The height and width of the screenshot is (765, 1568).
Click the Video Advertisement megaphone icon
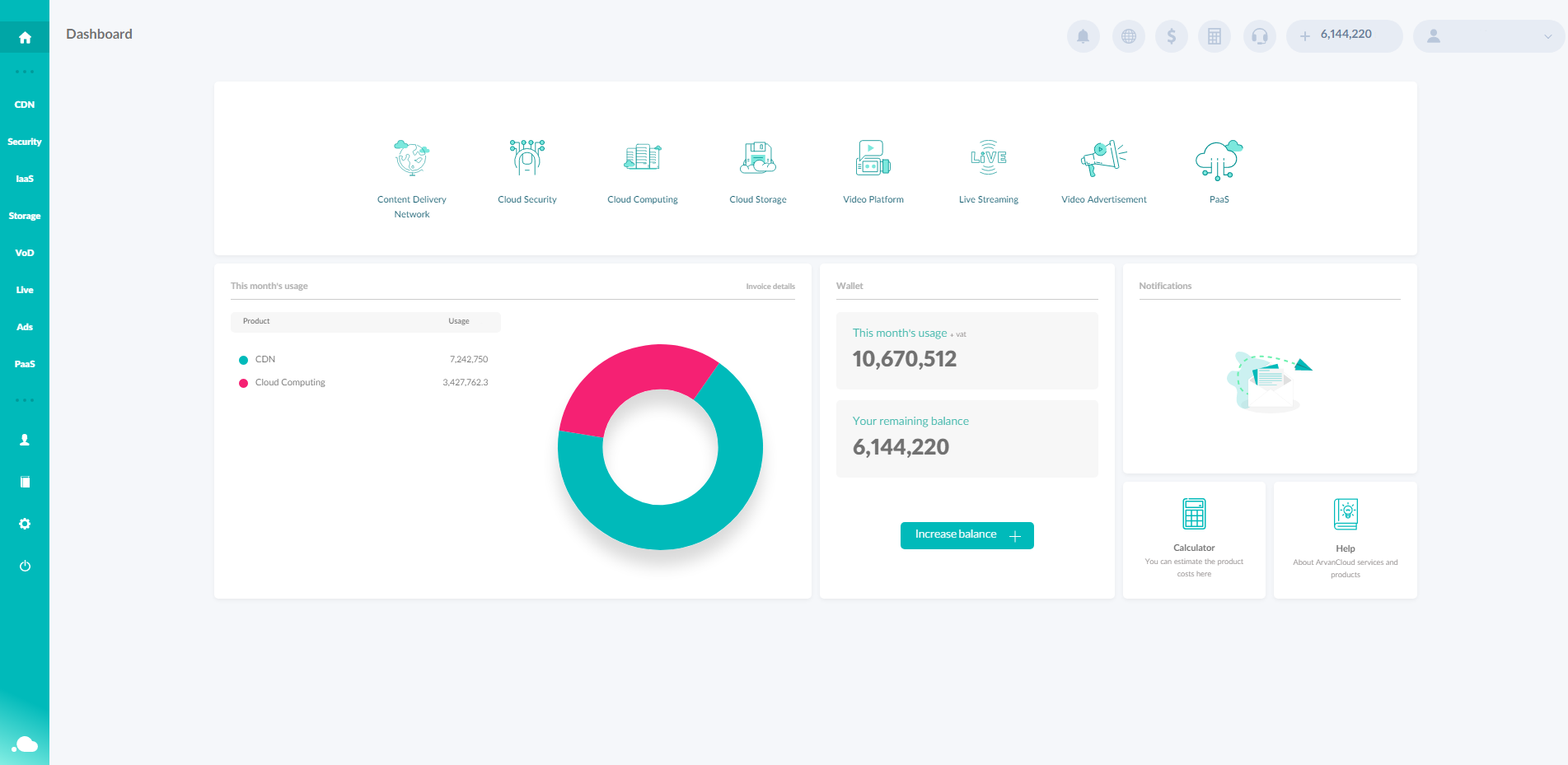(1103, 158)
